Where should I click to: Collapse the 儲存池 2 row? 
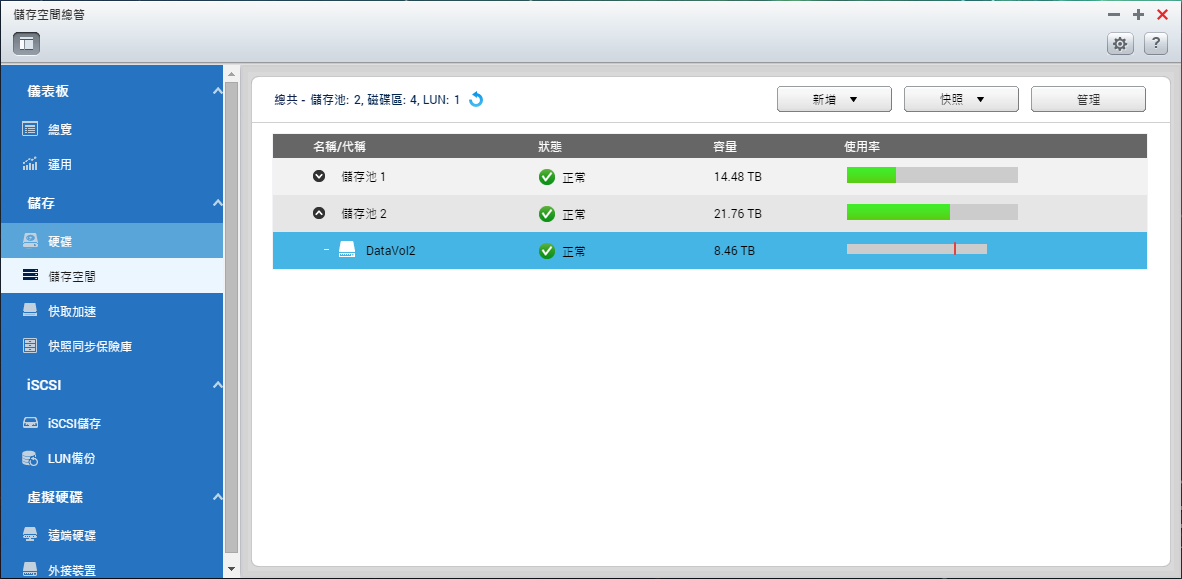(319, 213)
